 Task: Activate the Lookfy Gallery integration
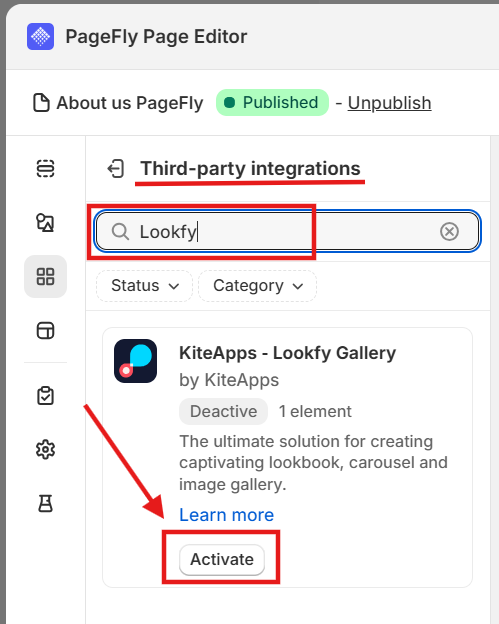coord(222,560)
